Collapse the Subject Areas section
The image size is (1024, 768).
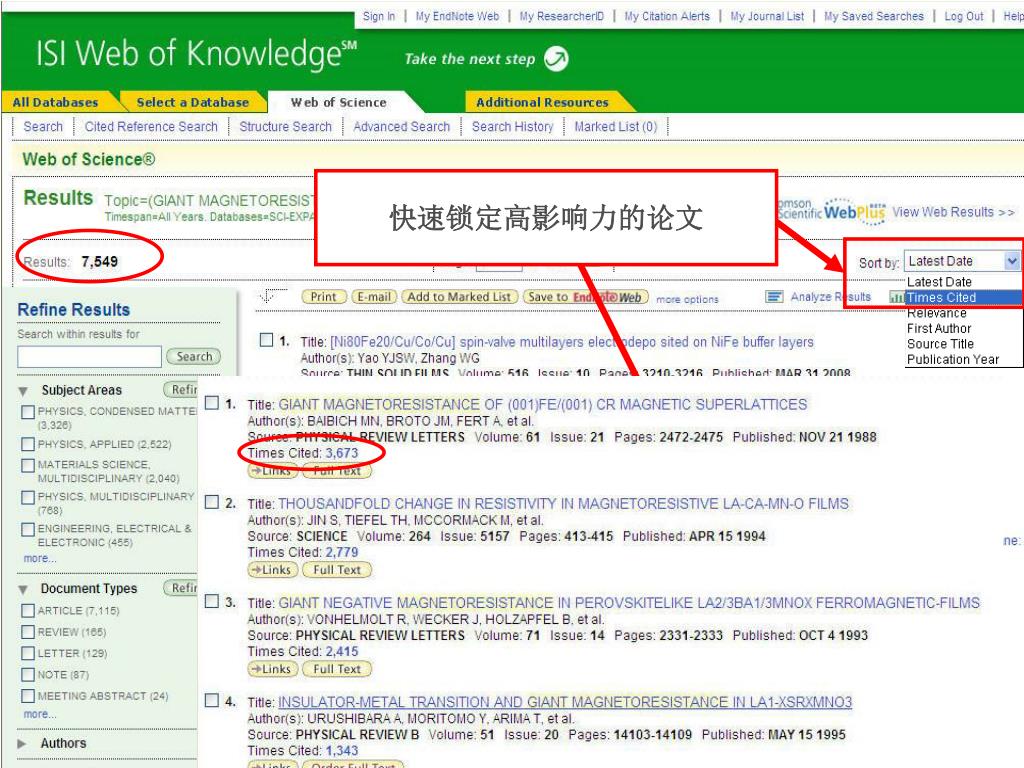tap(24, 391)
